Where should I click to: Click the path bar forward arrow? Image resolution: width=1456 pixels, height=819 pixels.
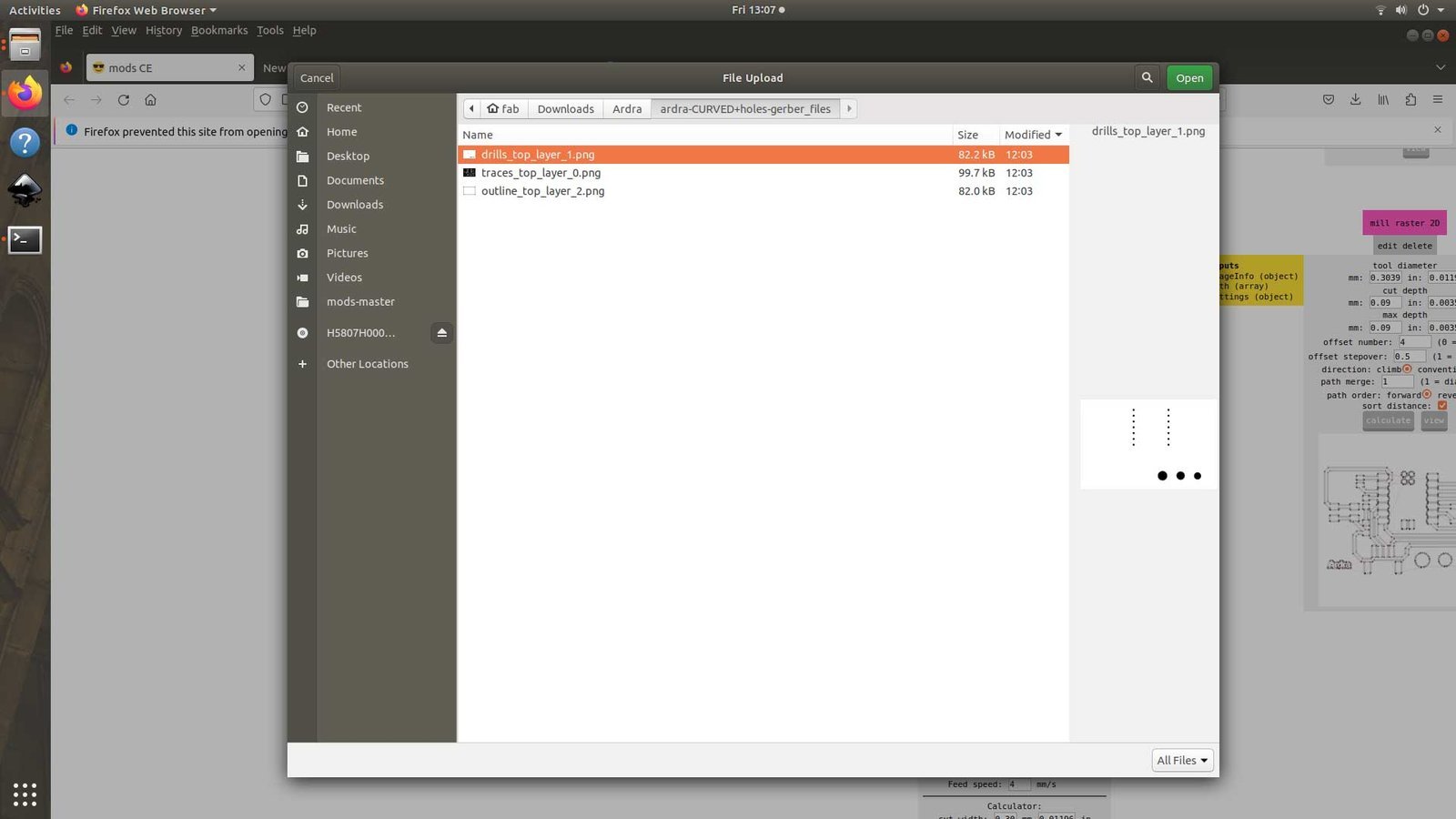(x=849, y=108)
